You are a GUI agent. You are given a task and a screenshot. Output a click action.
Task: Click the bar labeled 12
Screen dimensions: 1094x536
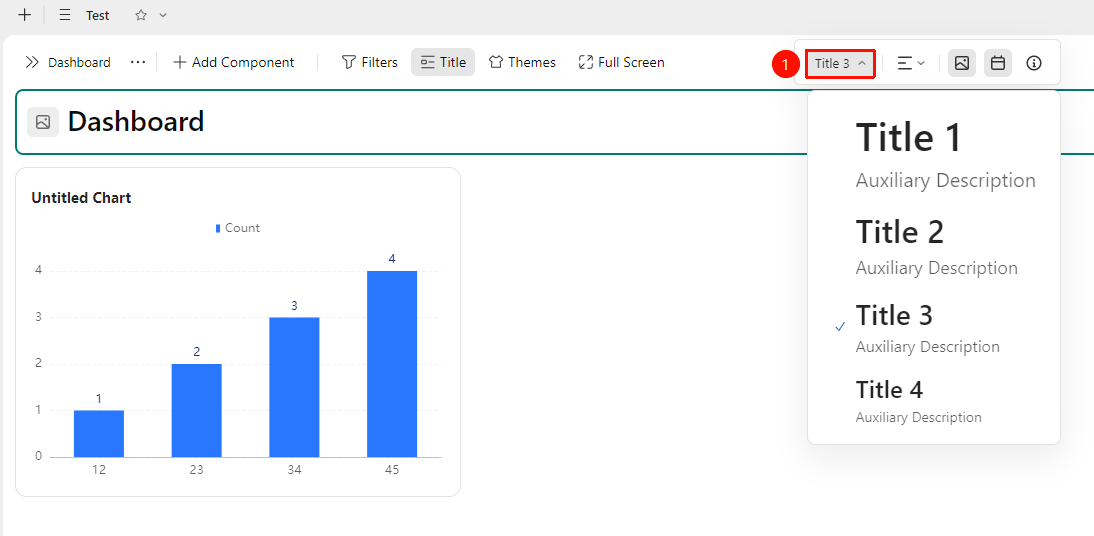point(99,433)
